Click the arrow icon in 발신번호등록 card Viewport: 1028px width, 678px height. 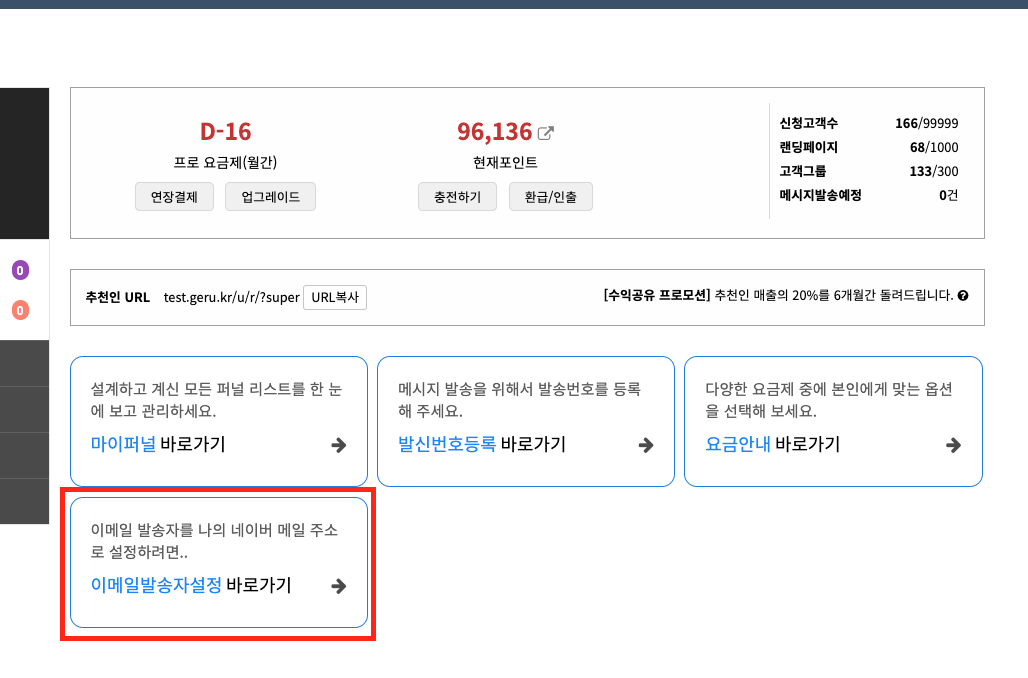point(646,445)
